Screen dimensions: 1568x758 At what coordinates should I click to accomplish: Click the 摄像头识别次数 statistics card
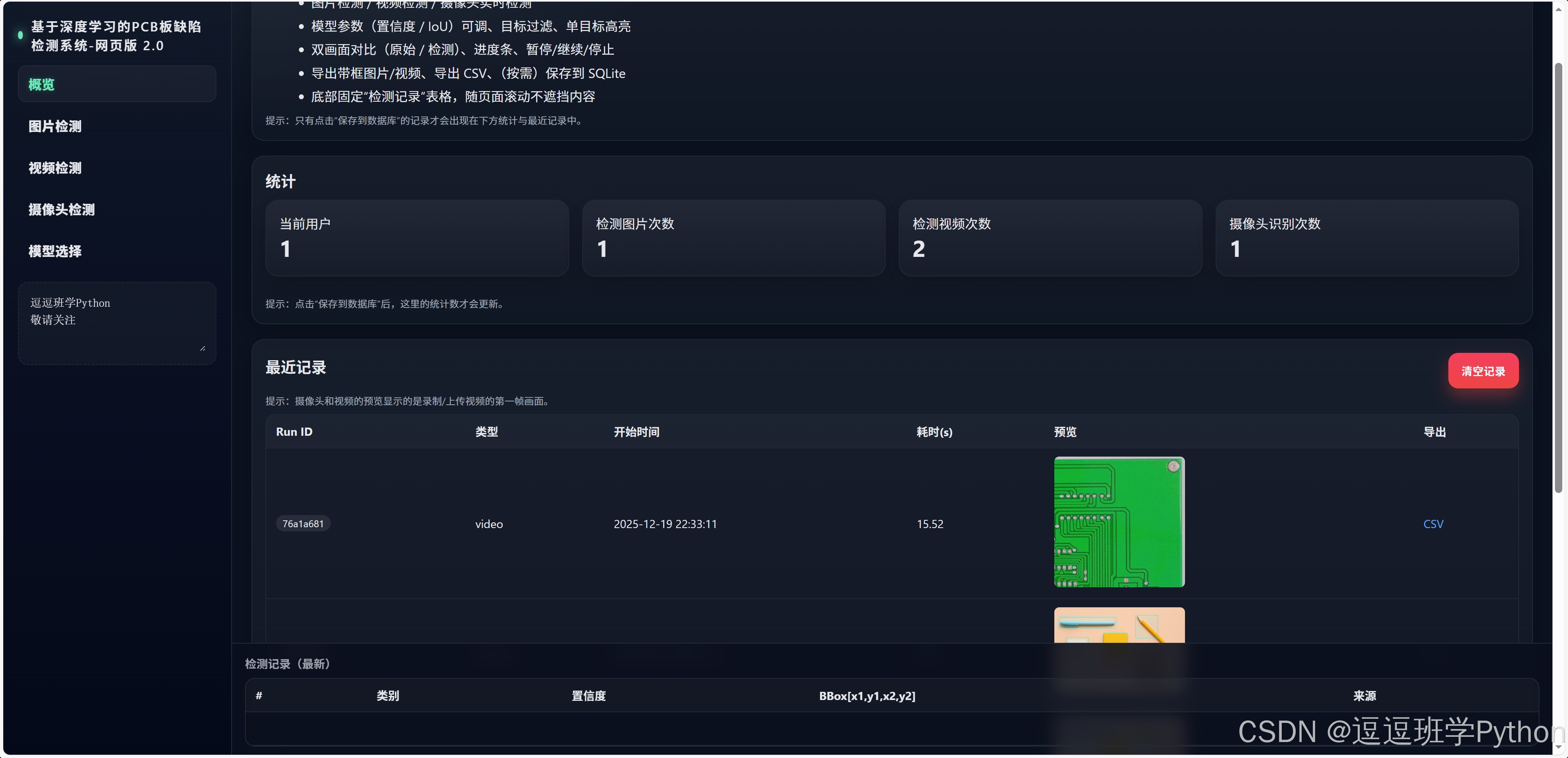pos(1367,238)
